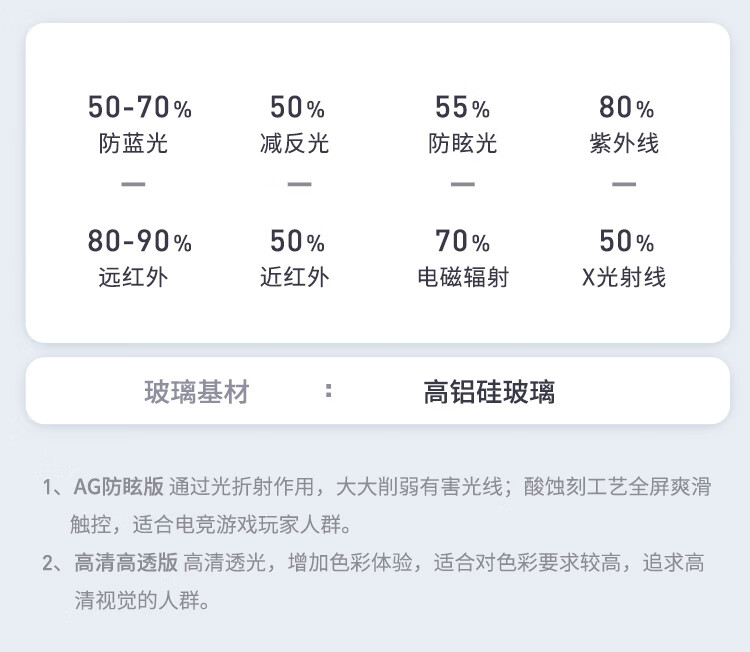Click the bold 高清高透版 text
This screenshot has width=750, height=652.
coord(125,563)
